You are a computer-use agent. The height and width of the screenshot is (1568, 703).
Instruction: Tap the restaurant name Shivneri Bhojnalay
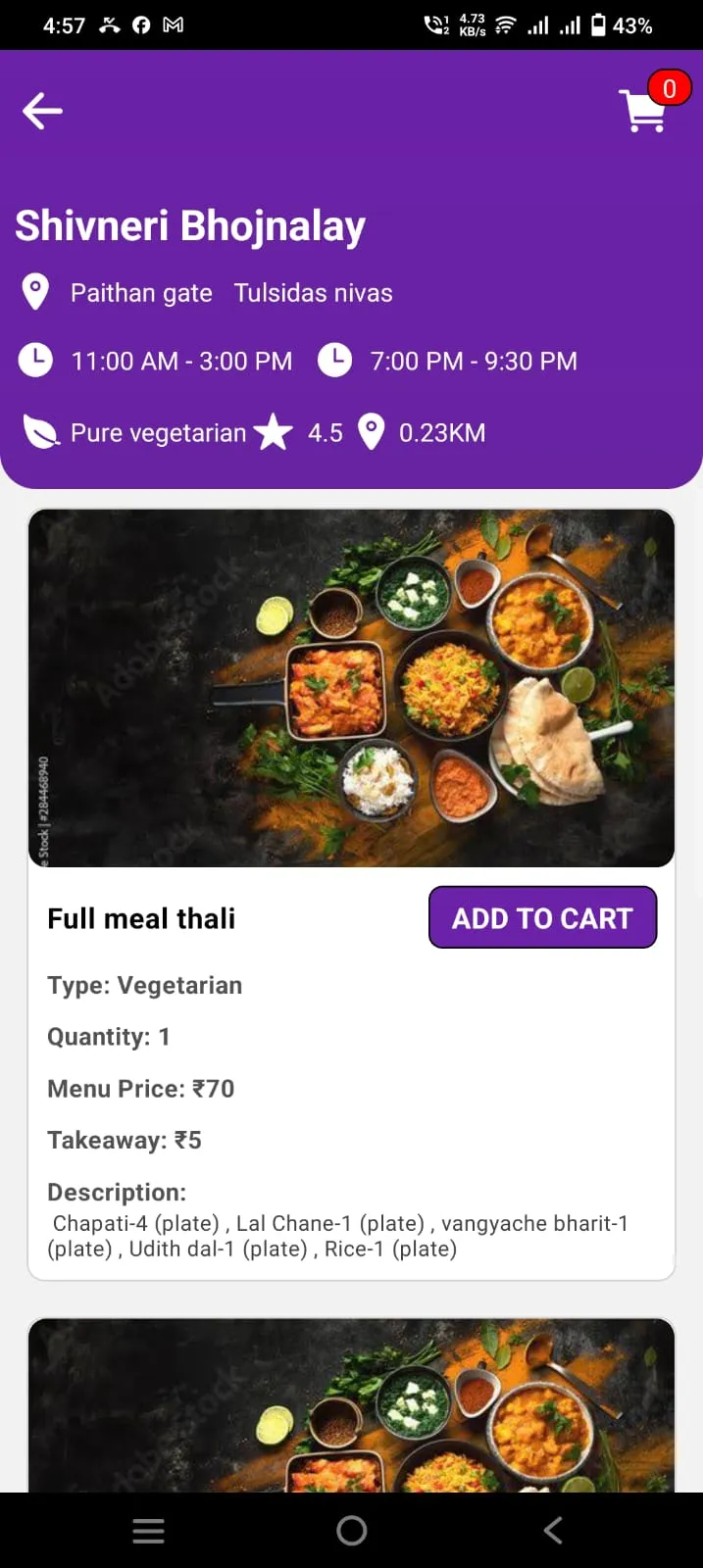[x=189, y=225]
